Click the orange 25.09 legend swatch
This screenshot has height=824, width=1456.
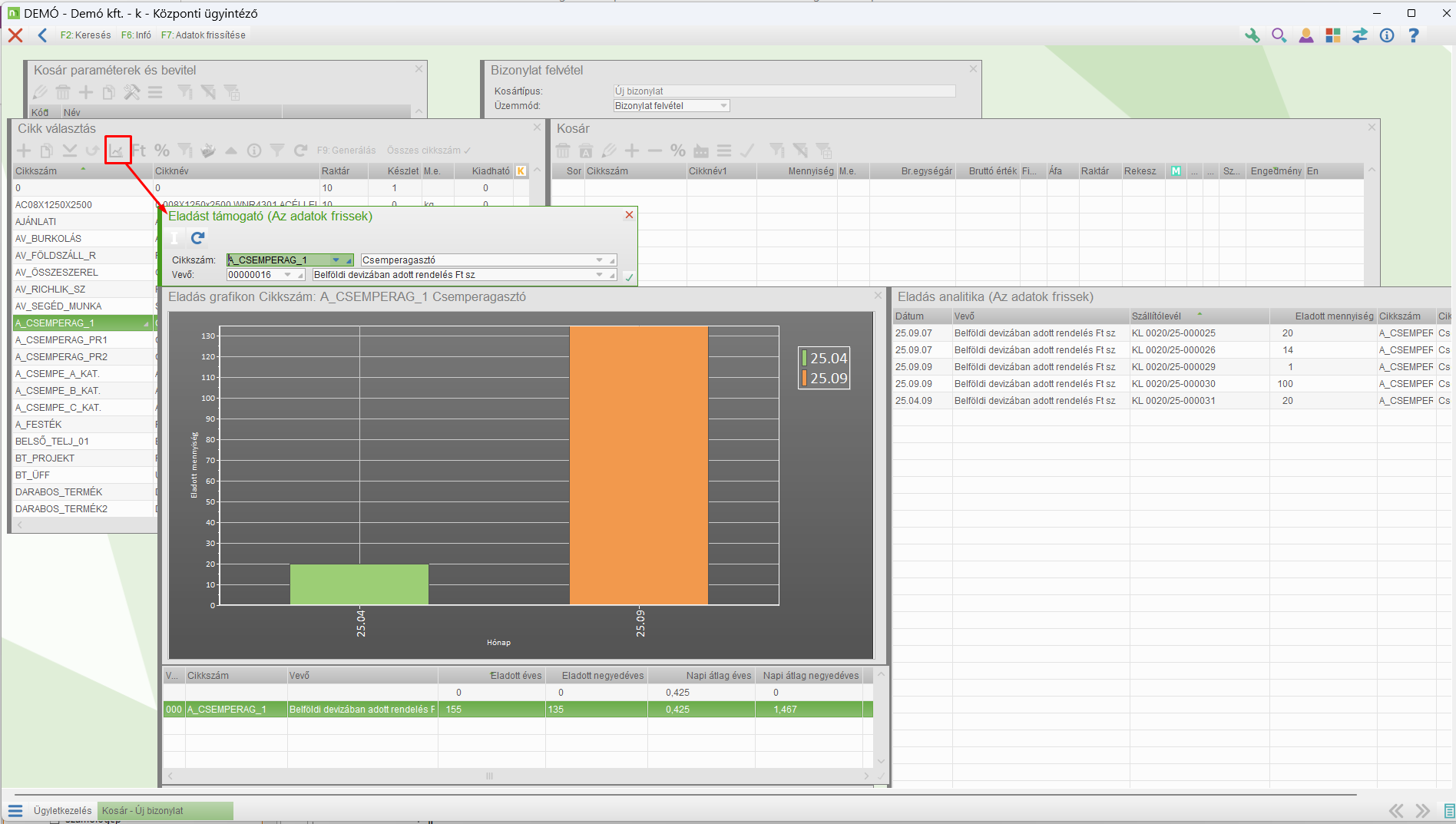coord(804,378)
